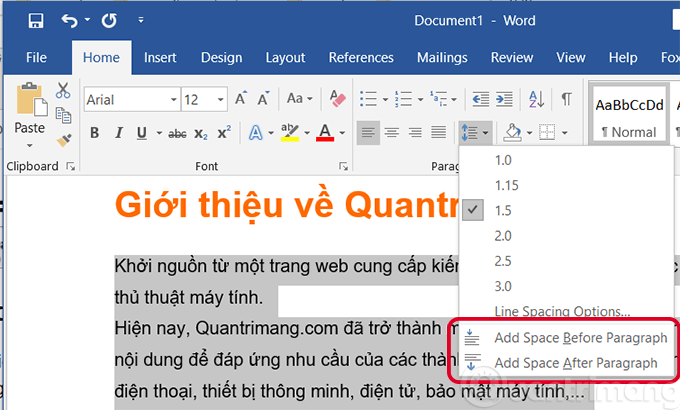
Task: Toggle subscript formatting
Action: (x=200, y=134)
